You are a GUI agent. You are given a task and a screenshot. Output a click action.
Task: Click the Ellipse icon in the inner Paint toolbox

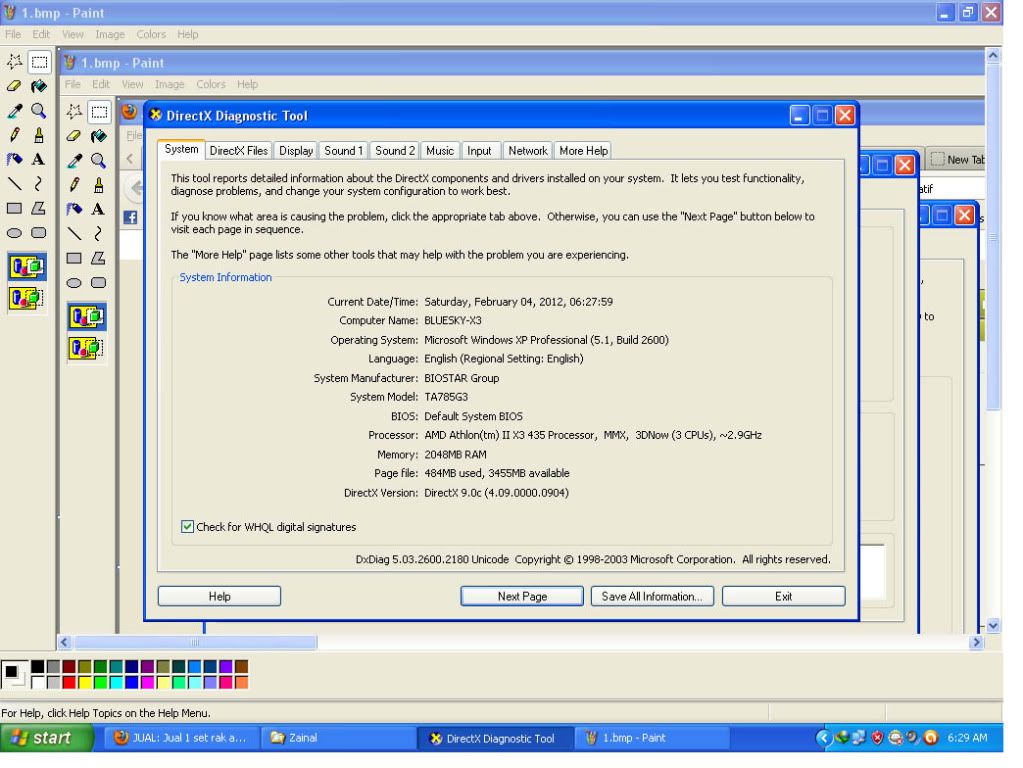click(74, 283)
